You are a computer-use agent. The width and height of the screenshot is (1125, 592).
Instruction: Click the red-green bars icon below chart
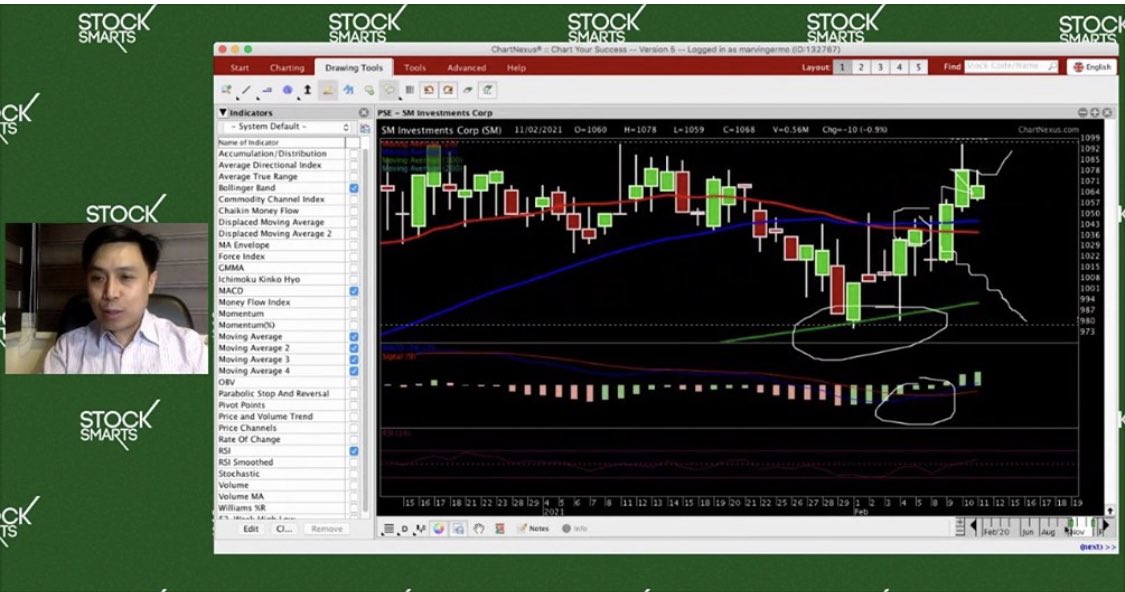point(499,529)
